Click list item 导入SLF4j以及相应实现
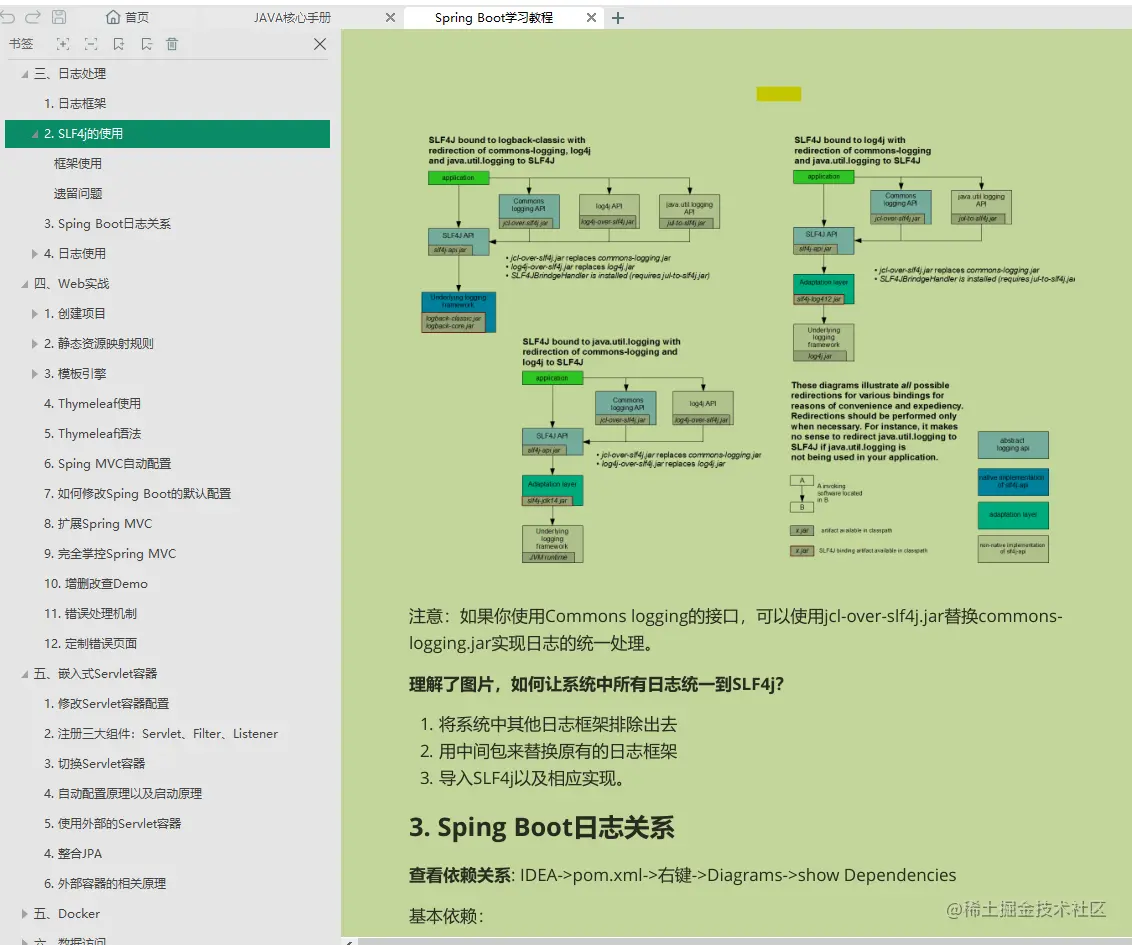Viewport: 1132px width, 945px height. (x=531, y=778)
